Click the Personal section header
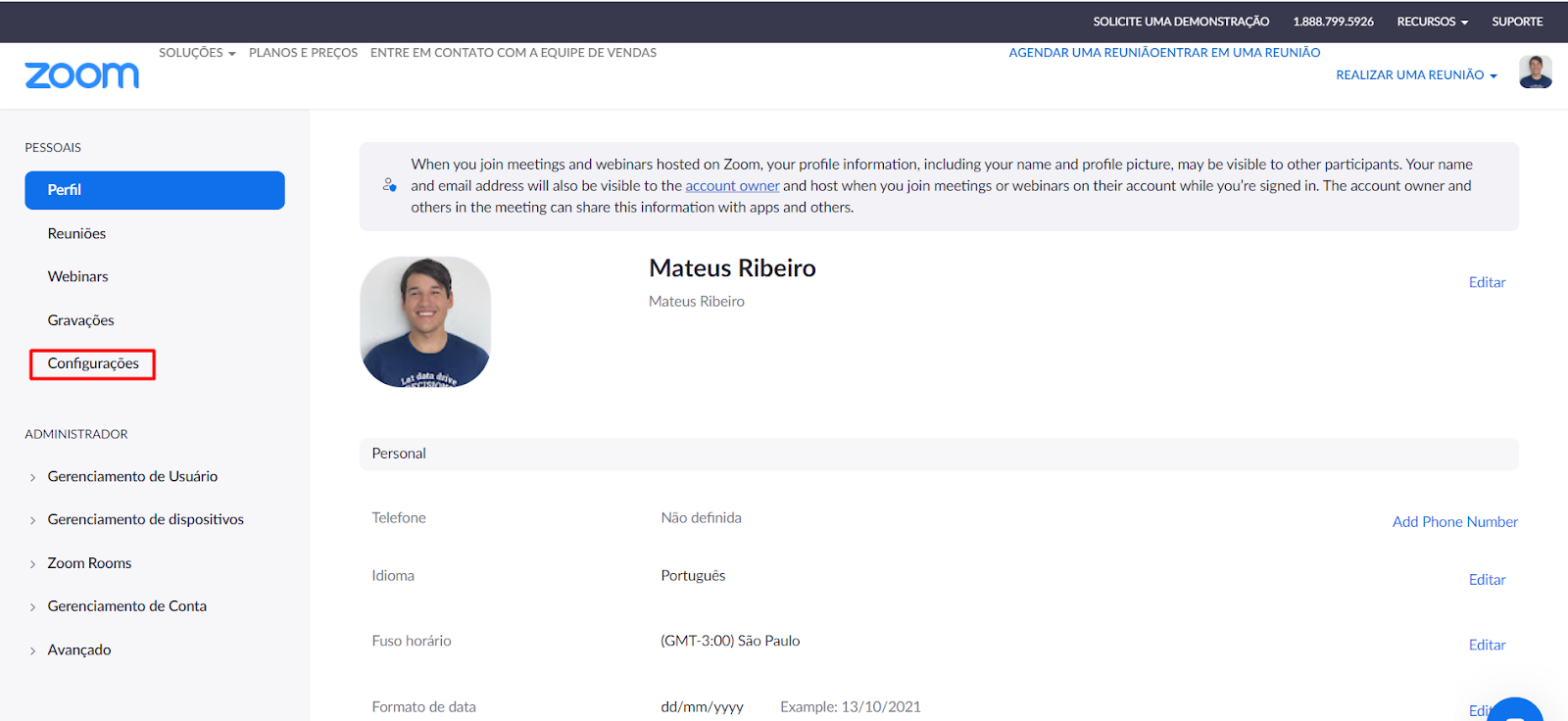 tap(939, 454)
